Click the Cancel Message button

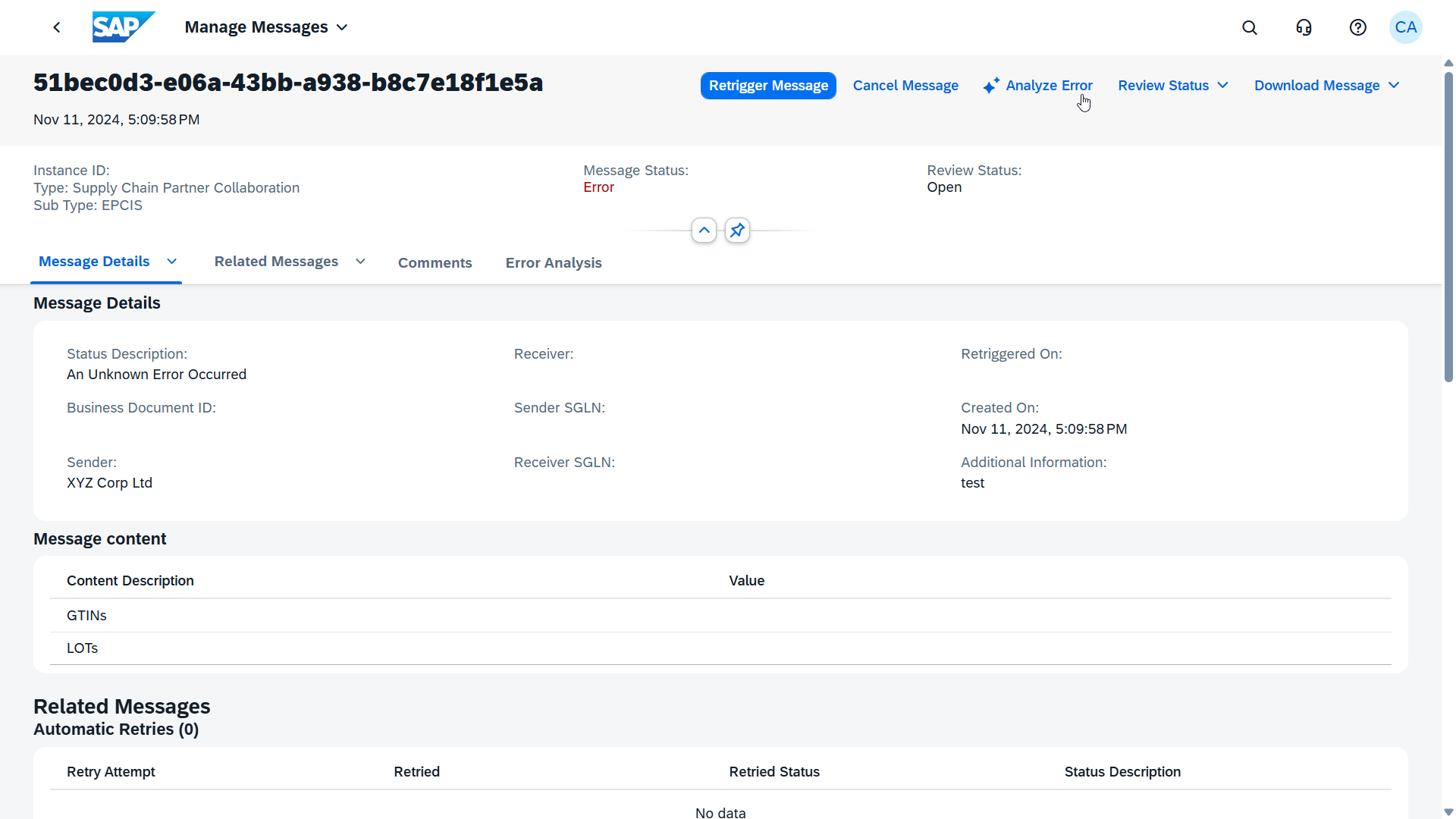click(x=905, y=86)
